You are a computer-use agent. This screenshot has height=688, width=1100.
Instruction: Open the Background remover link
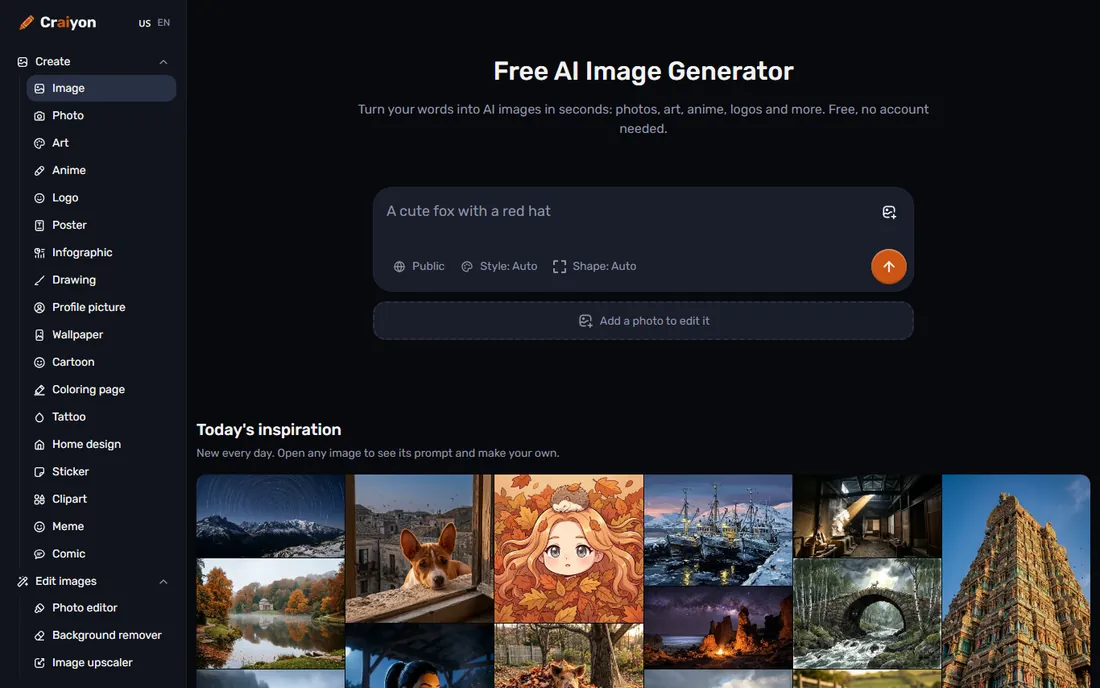(x=101, y=635)
